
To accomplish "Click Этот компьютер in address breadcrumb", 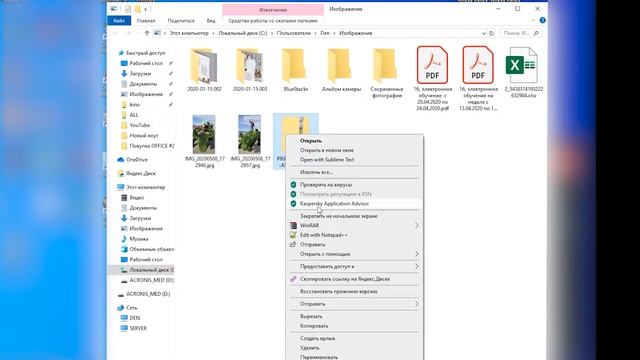I will (189, 33).
